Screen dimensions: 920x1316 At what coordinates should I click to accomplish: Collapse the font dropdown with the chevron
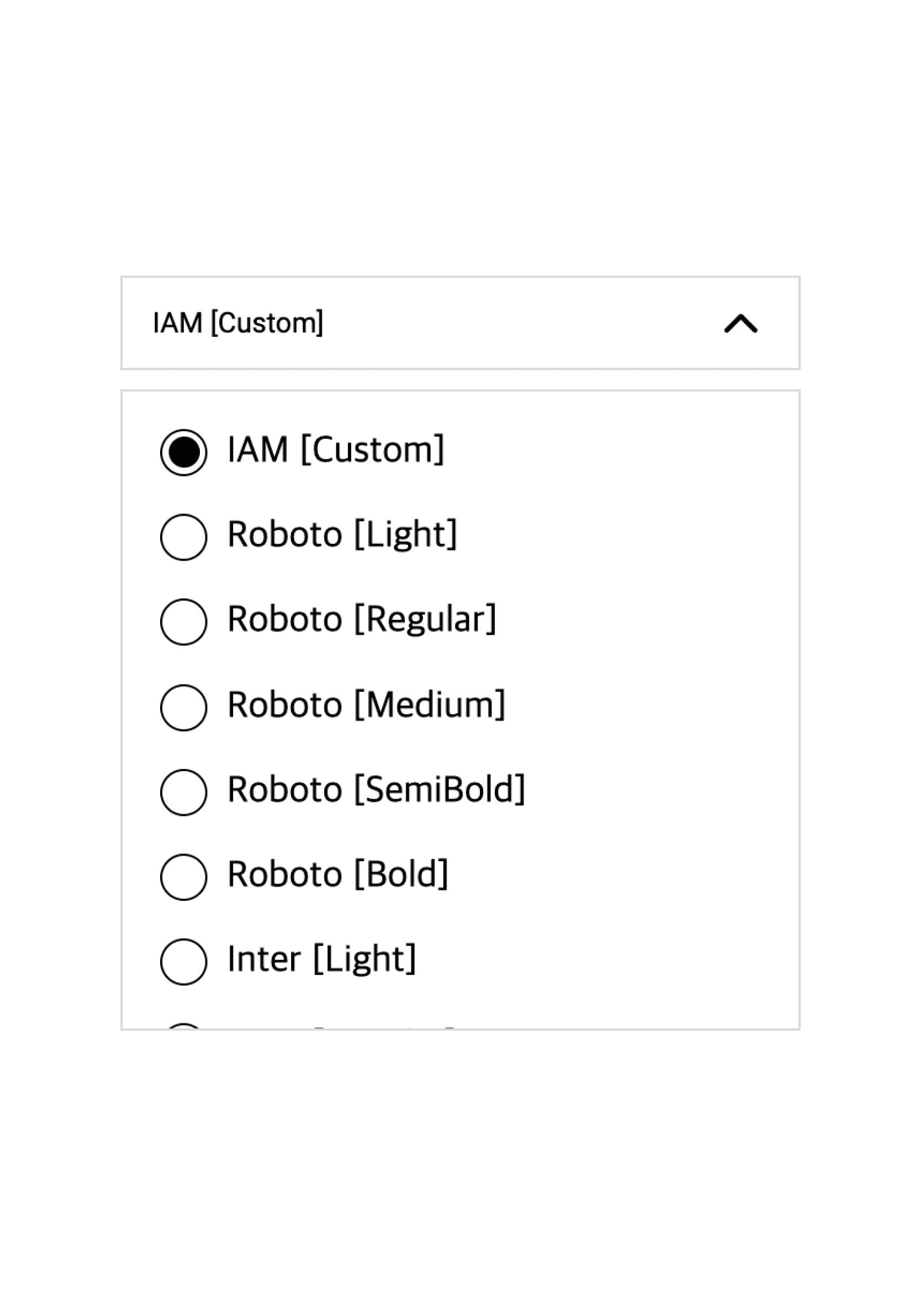pos(741,324)
